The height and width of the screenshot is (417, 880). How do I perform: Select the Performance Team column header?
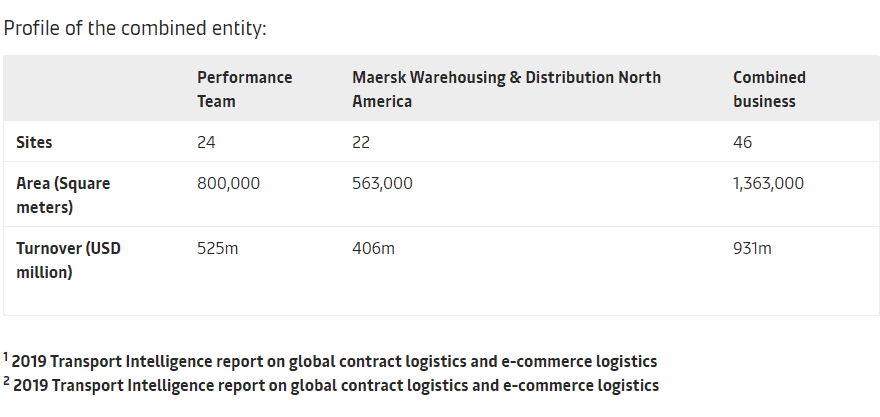coord(245,89)
